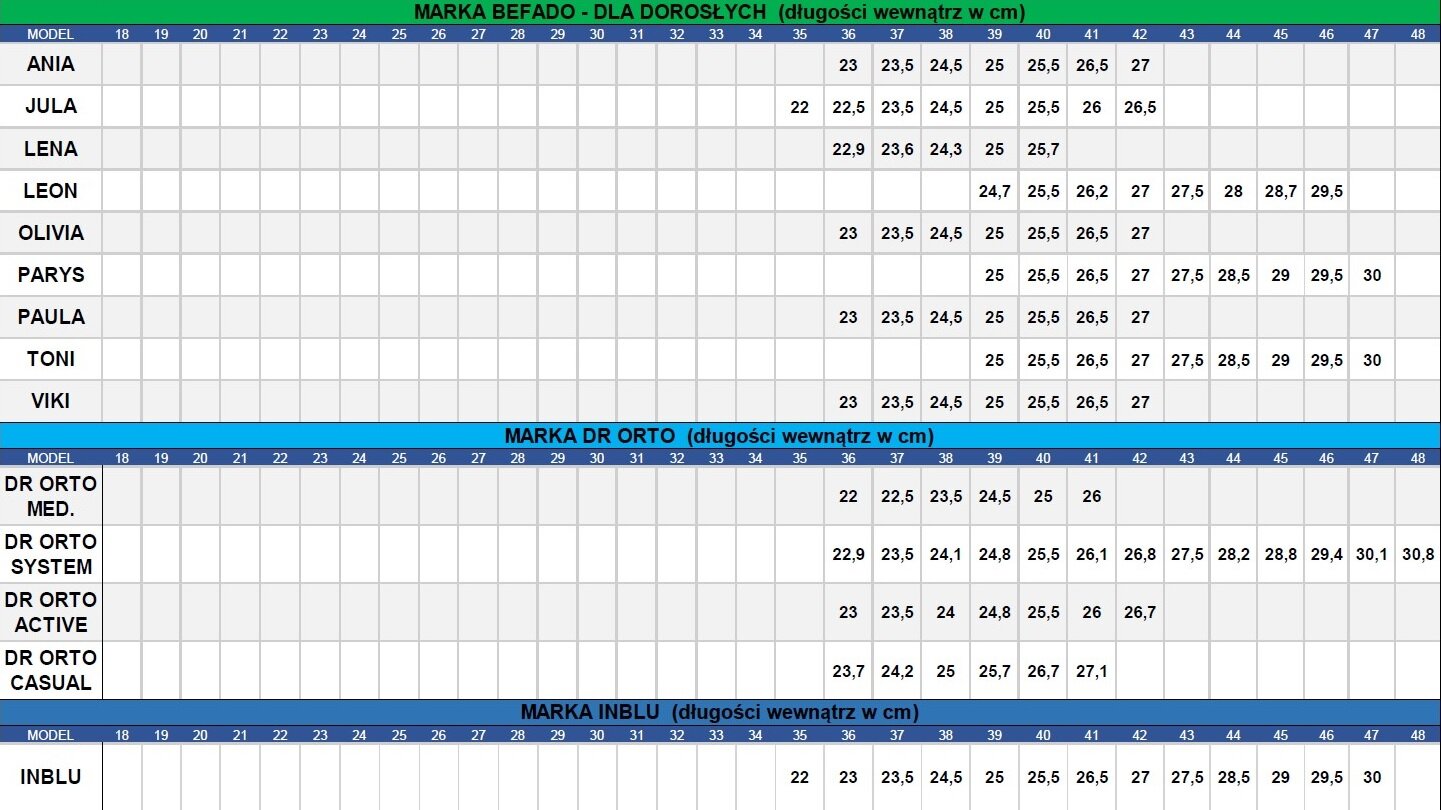Click DR ORTO CASUAL's 23,7 value in size 36
Image resolution: width=1441 pixels, height=810 pixels.
tap(848, 671)
